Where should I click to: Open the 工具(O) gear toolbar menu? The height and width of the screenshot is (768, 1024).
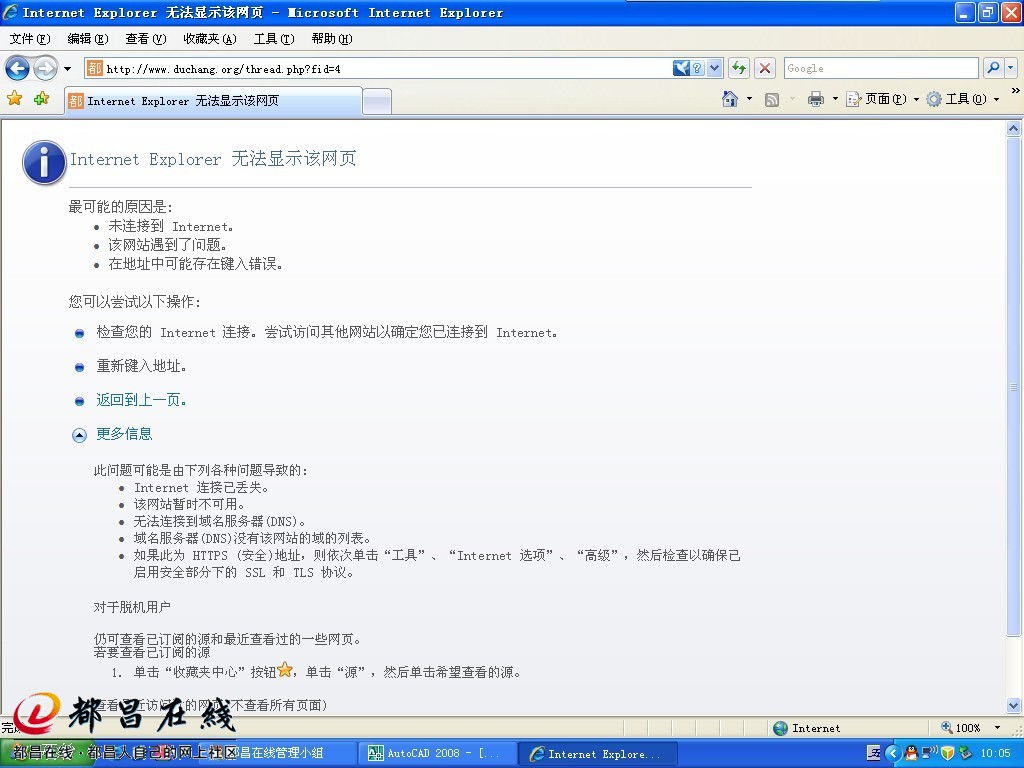point(963,99)
